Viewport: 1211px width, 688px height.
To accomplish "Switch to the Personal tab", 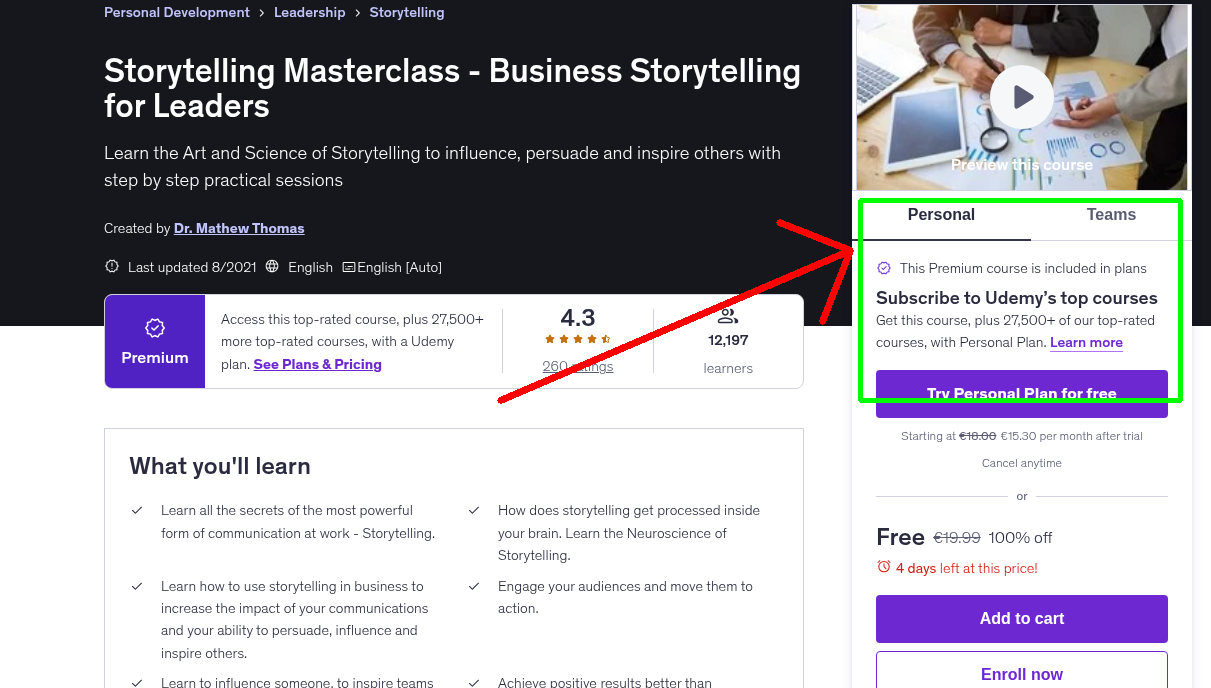I will coord(941,215).
